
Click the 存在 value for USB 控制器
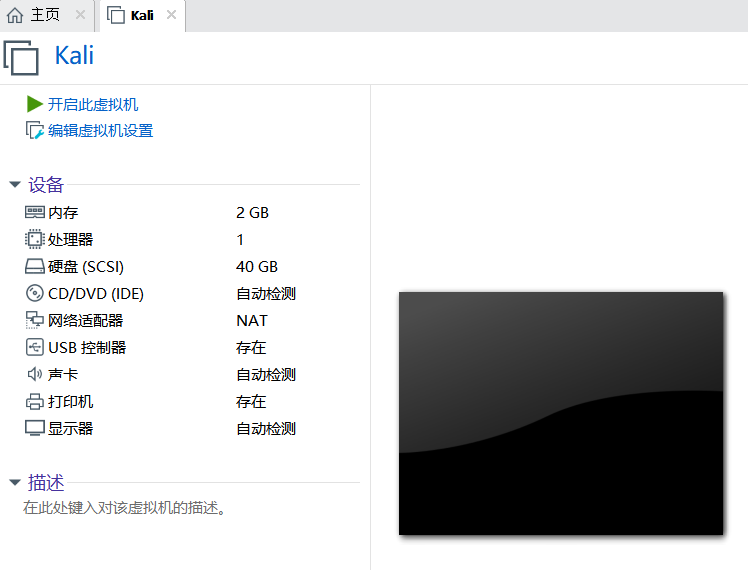coord(251,348)
